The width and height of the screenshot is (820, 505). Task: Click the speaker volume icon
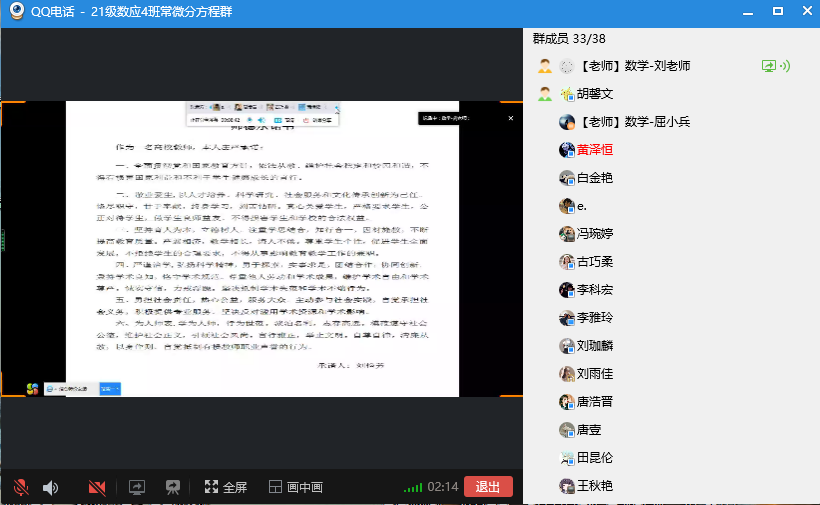click(50, 487)
